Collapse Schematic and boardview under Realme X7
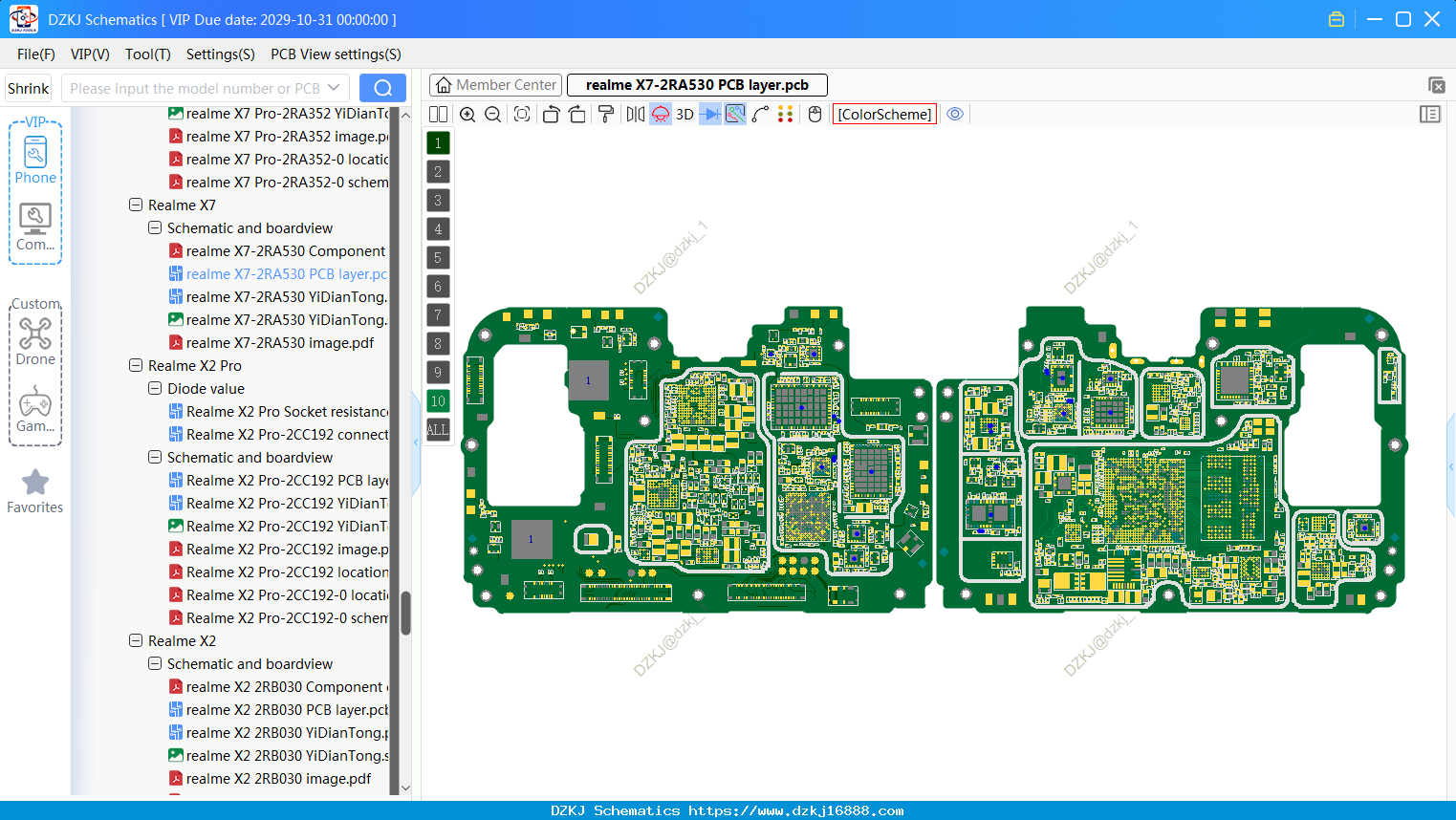Viewport: 1456px width, 820px height. point(155,228)
